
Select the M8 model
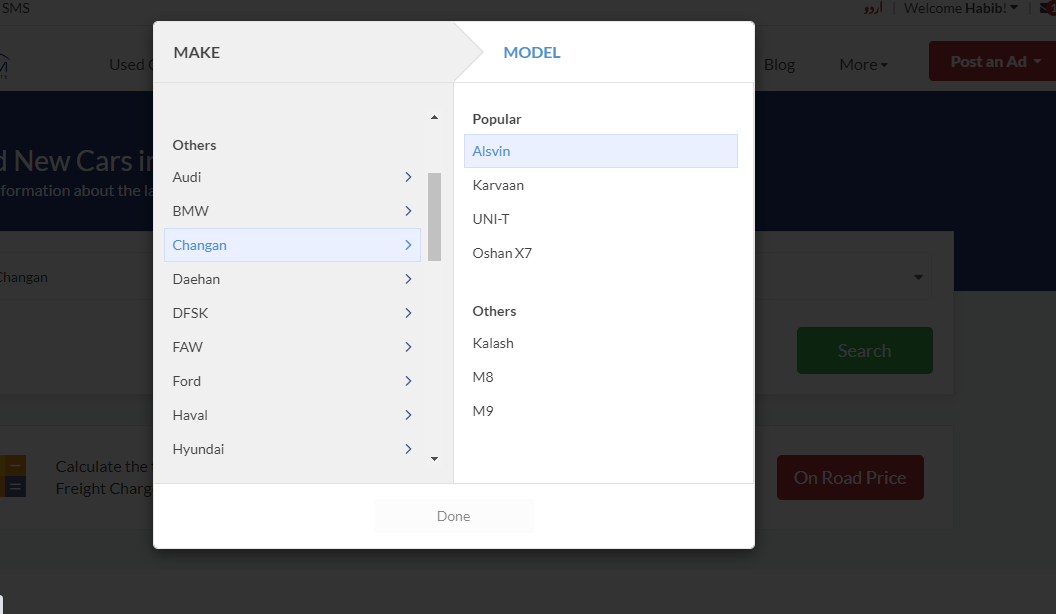coord(601,377)
